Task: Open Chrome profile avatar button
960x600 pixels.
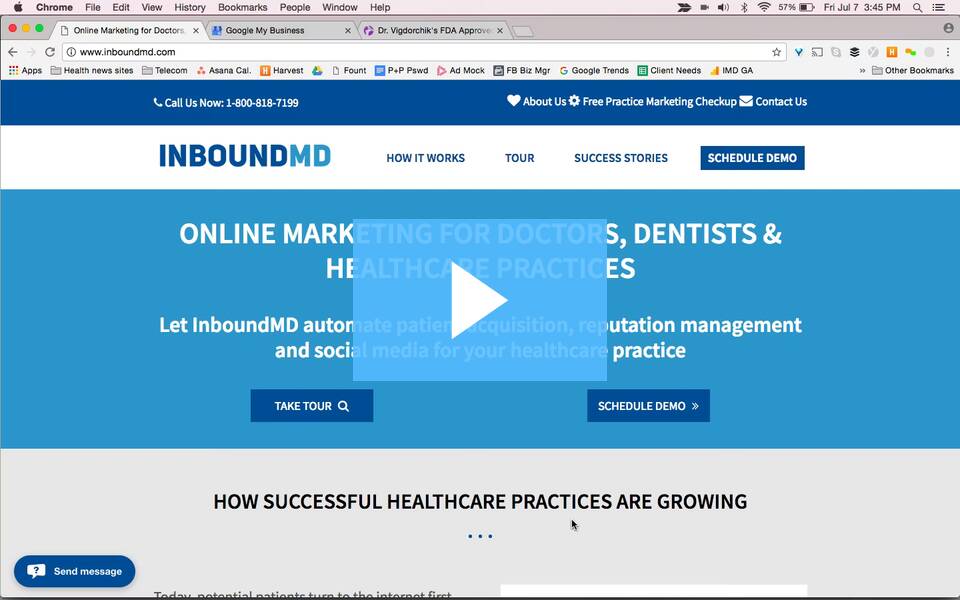Action: point(948,28)
